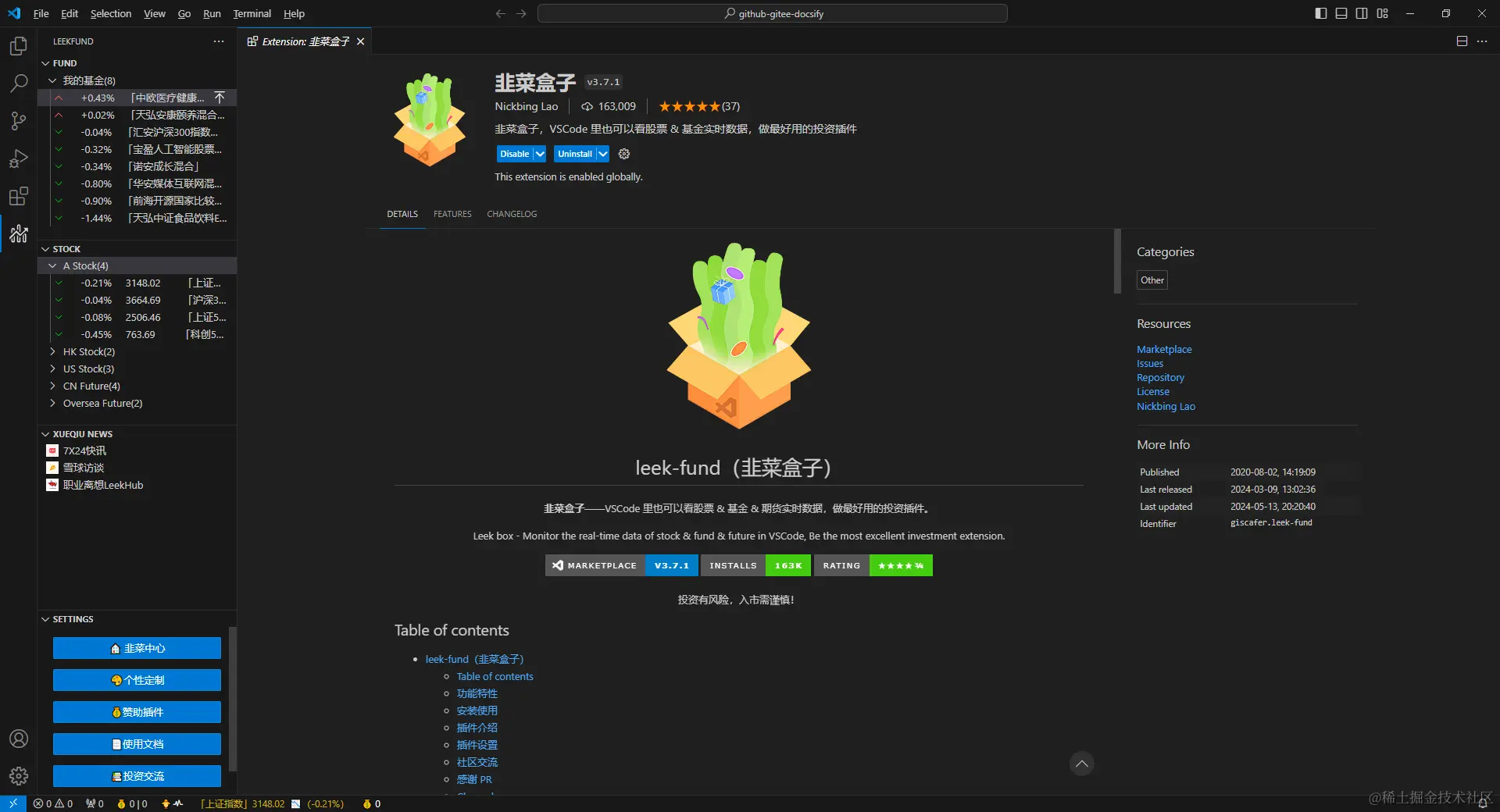Screen dimensions: 1500x812
Task: Click the scroll-to-top round arrow button
Action: (1081, 764)
